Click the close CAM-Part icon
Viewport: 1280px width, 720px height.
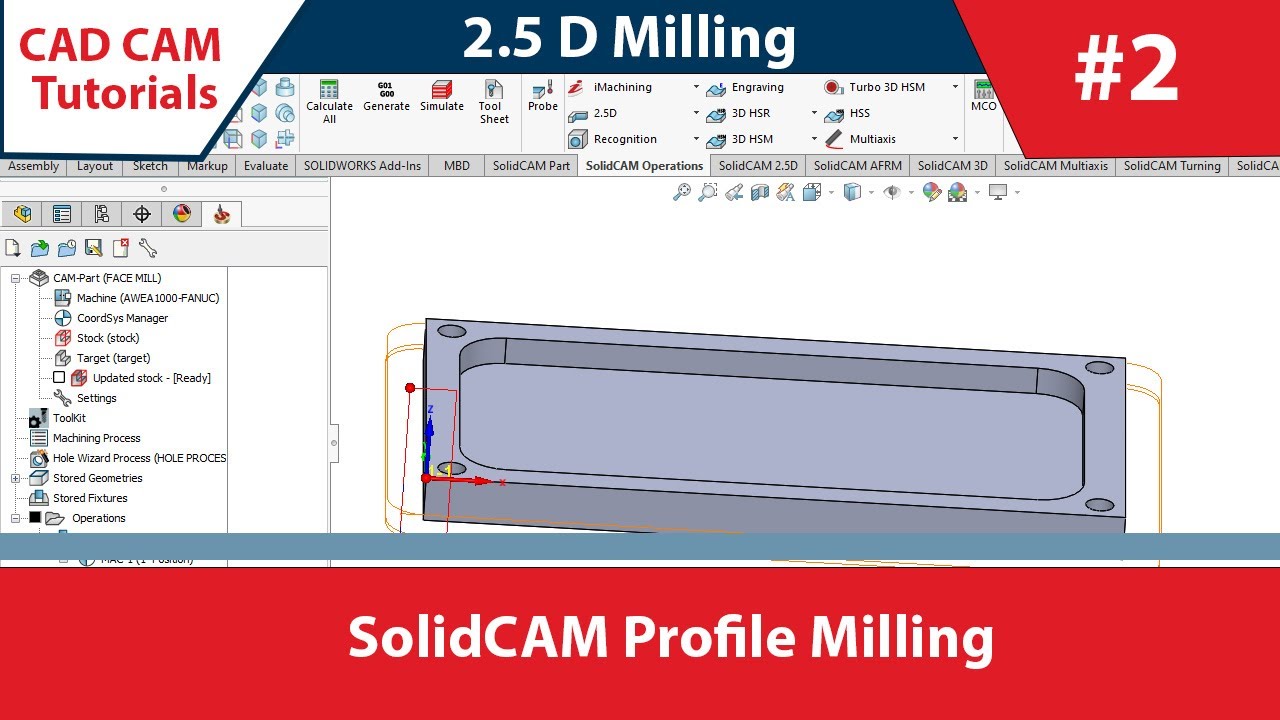tap(121, 248)
